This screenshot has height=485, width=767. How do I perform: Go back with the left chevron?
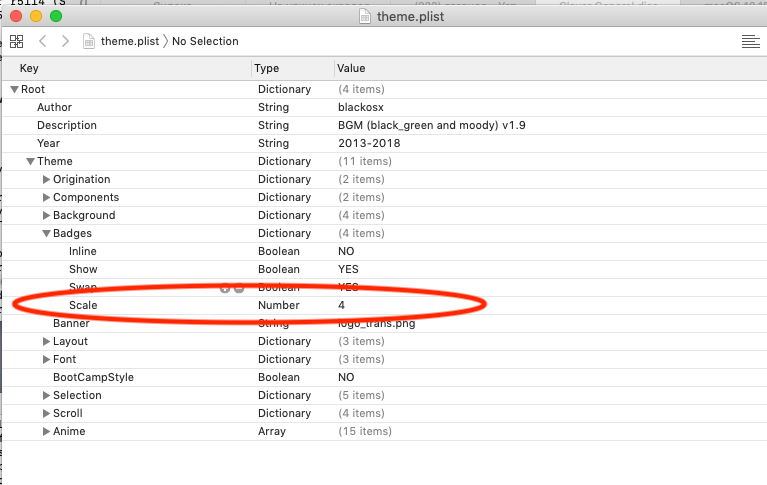pos(43,41)
